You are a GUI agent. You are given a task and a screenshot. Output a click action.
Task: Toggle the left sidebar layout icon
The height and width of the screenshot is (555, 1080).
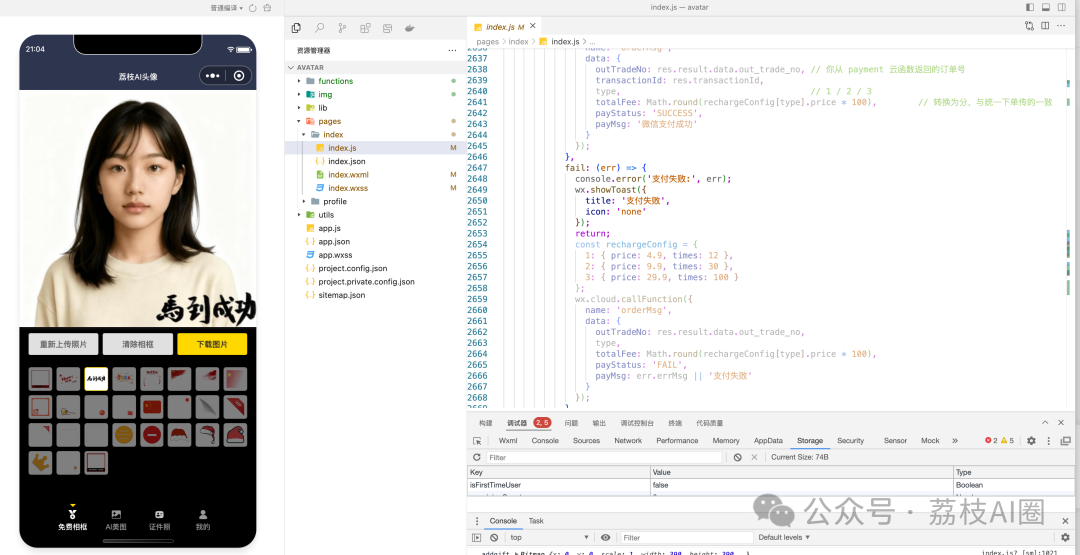[1030, 8]
